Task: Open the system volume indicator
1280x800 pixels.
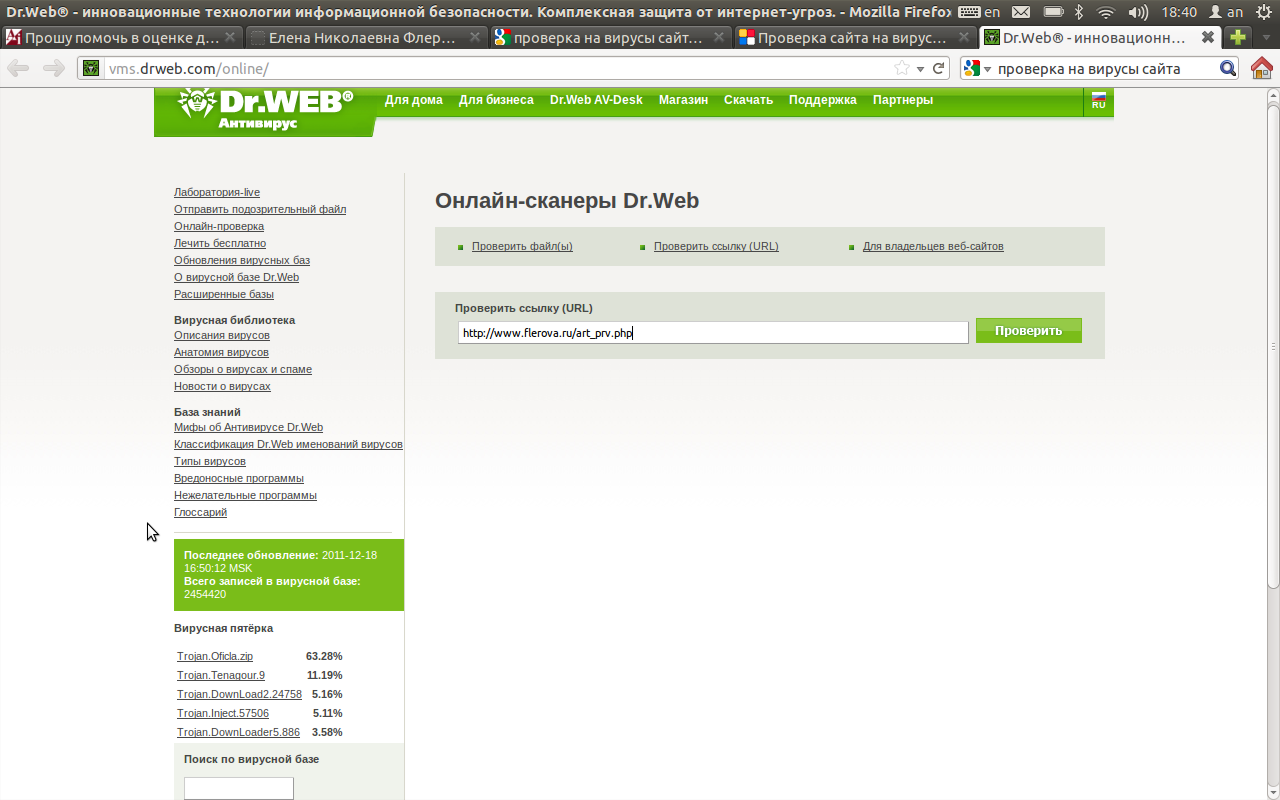Action: 1137,12
